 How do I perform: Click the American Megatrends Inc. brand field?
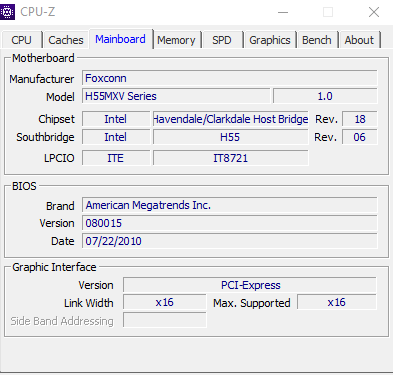click(x=230, y=205)
